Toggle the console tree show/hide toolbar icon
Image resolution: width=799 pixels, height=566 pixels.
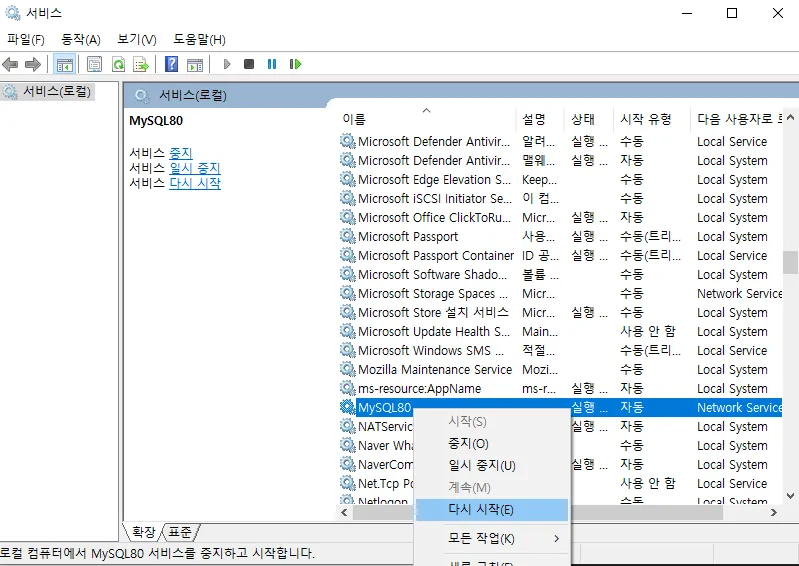click(65, 64)
